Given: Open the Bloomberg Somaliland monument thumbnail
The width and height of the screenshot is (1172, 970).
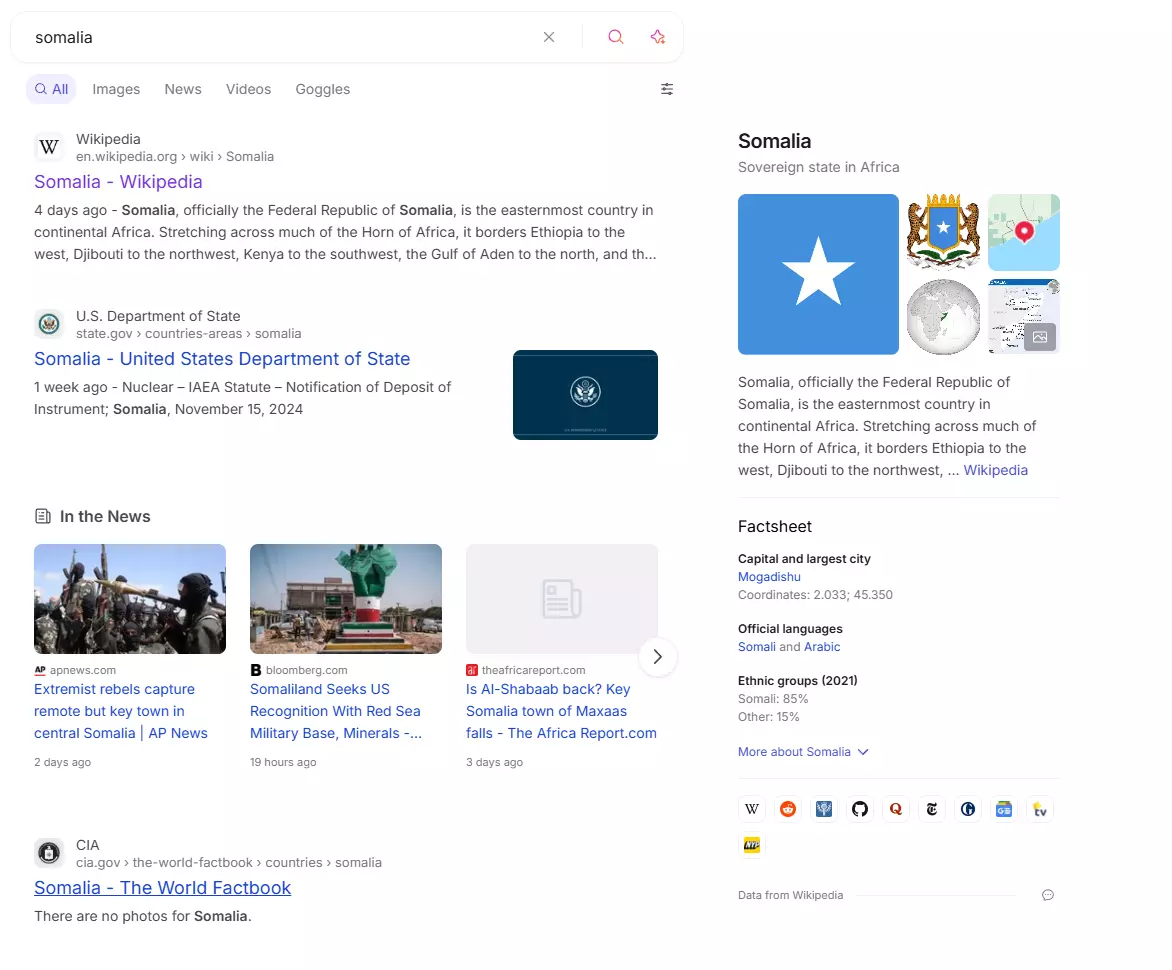Looking at the screenshot, I should [x=346, y=599].
